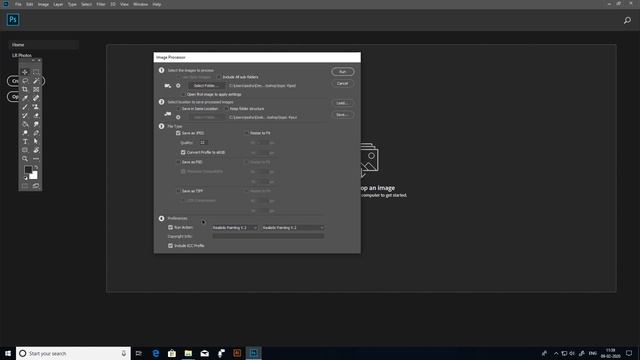Open the Home tab in left sidebar

43,45
